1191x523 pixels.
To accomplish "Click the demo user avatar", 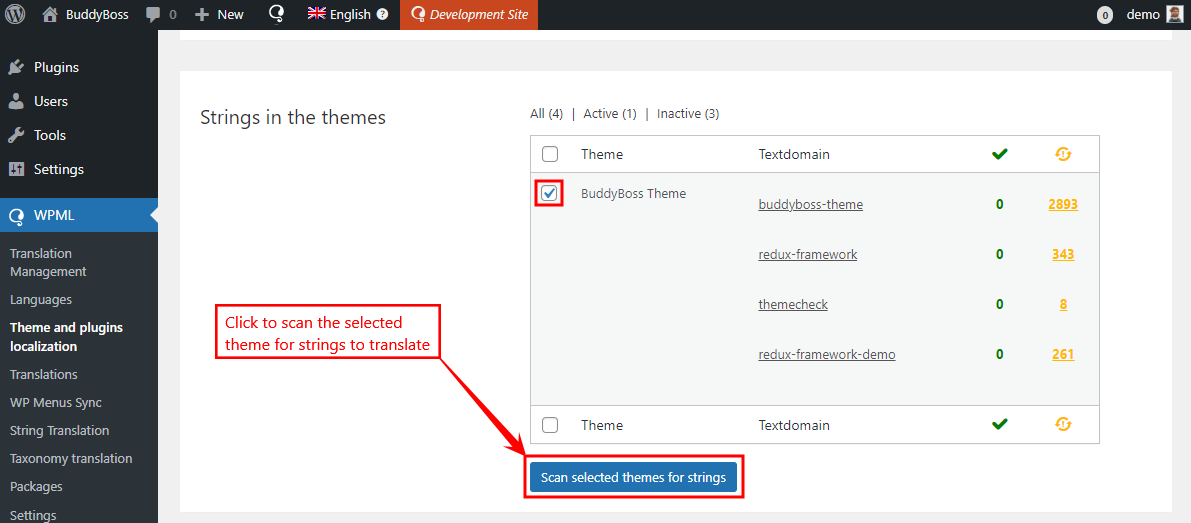I will [x=1174, y=14].
